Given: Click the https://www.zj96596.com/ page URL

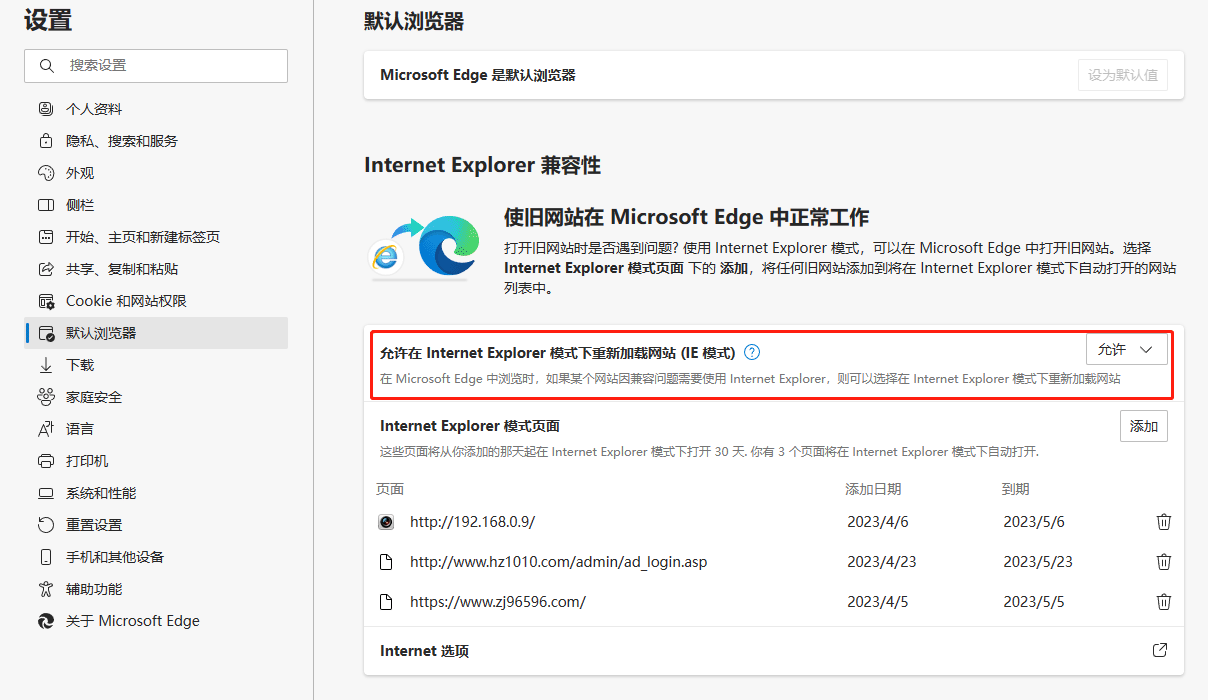Looking at the screenshot, I should [498, 602].
